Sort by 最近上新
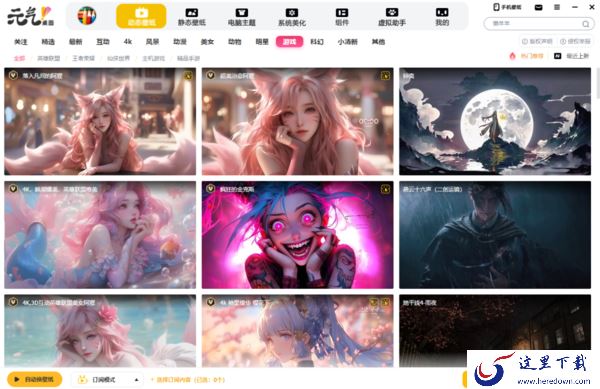 (572, 56)
